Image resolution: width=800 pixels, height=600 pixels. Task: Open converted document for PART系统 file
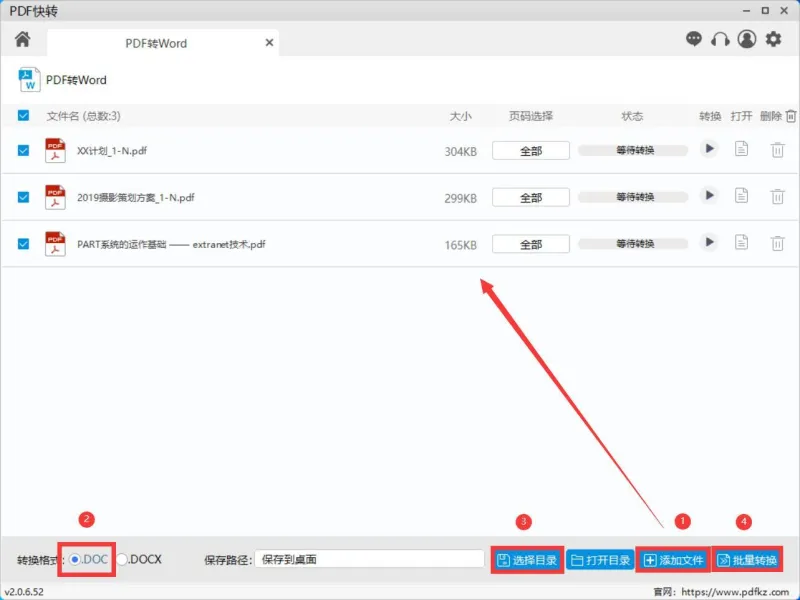pos(741,242)
